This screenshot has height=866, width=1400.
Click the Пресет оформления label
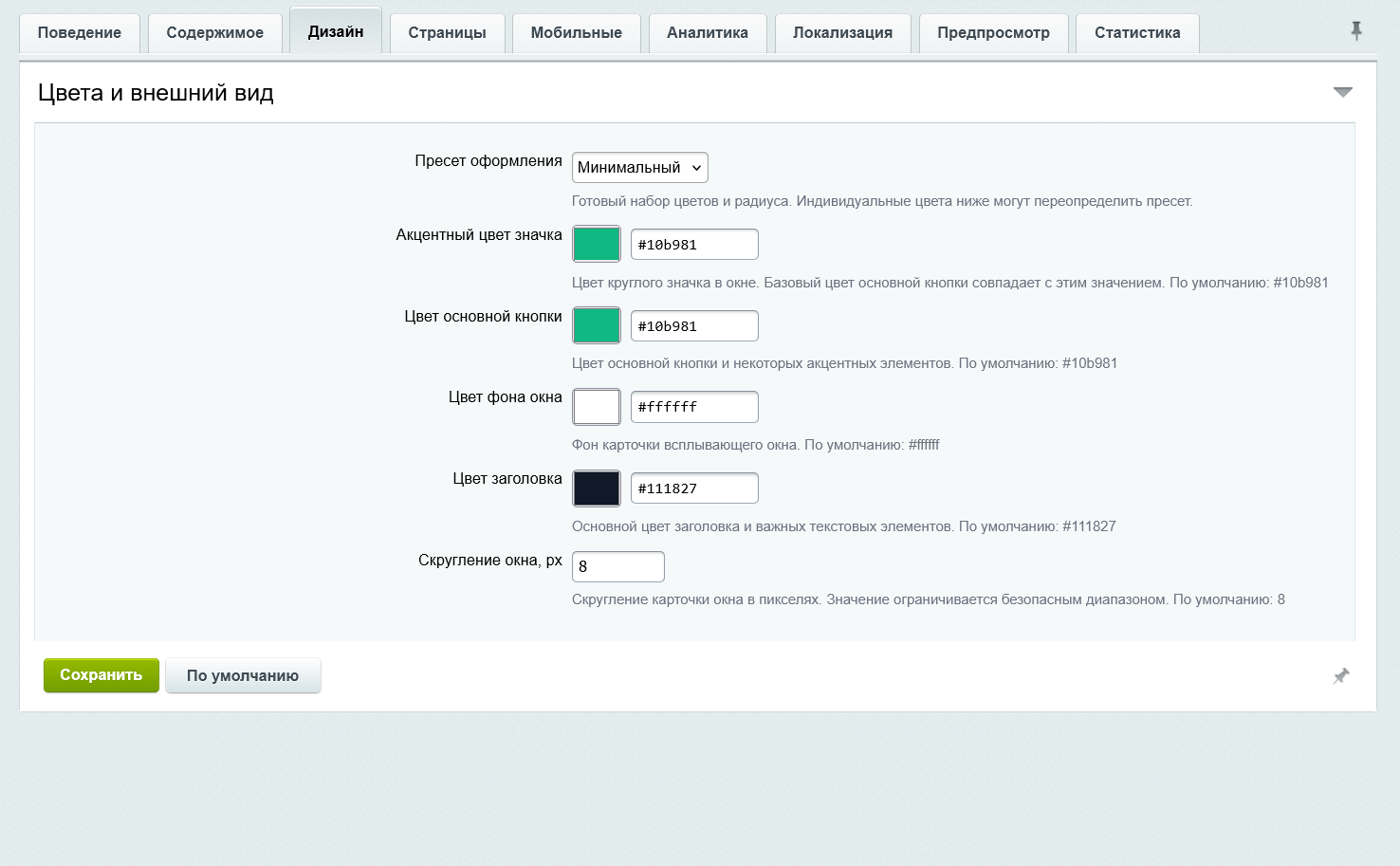click(488, 161)
